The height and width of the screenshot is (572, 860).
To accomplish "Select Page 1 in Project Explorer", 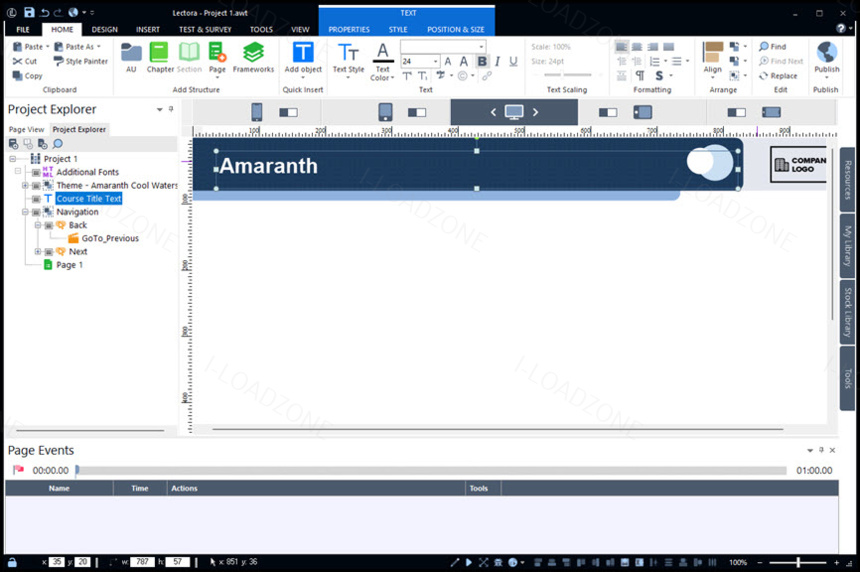I will [69, 265].
